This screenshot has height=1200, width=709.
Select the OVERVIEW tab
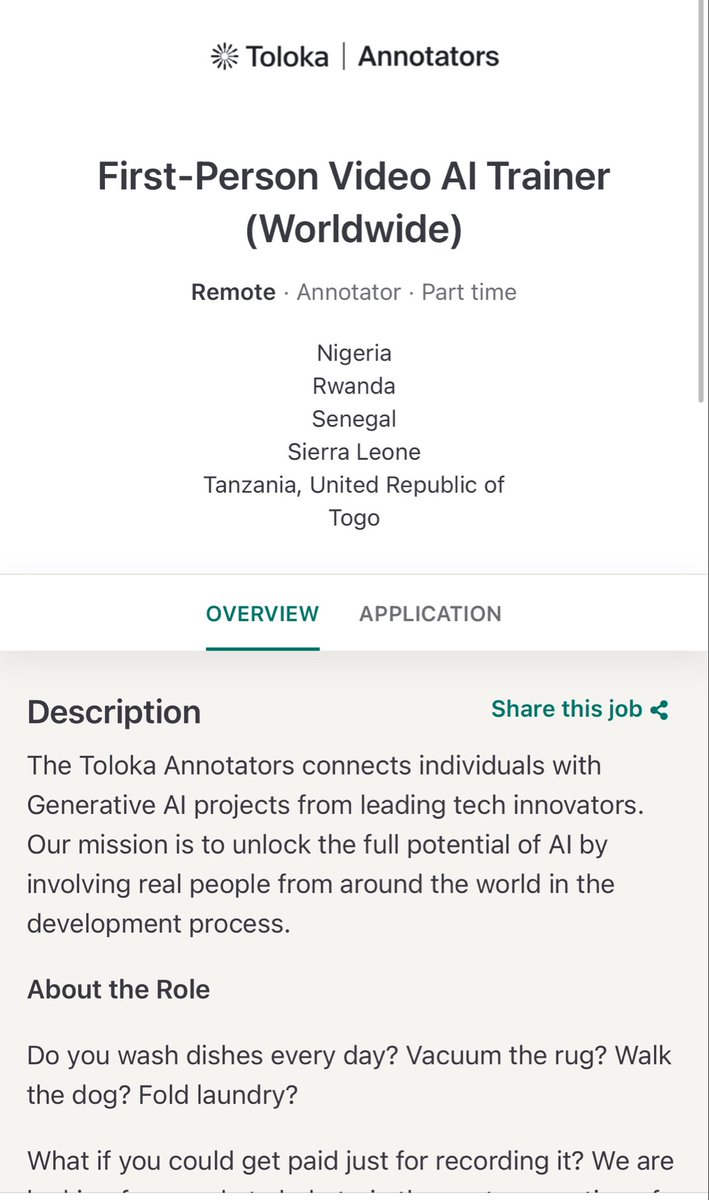coord(263,614)
